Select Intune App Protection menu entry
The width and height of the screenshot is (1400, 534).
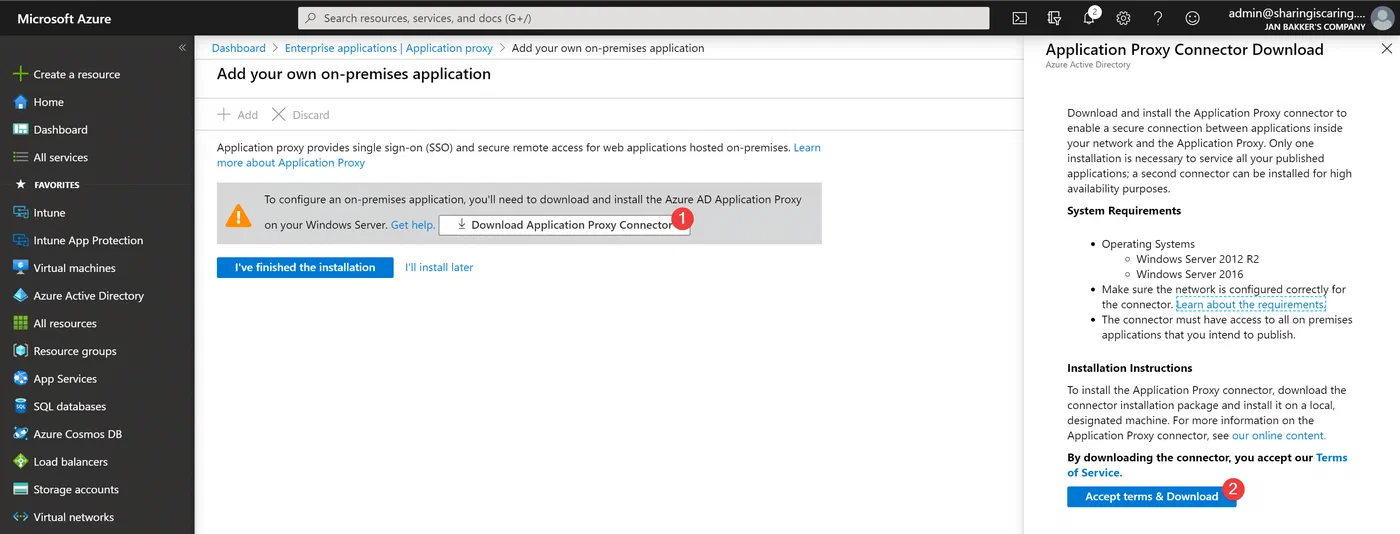coord(88,241)
